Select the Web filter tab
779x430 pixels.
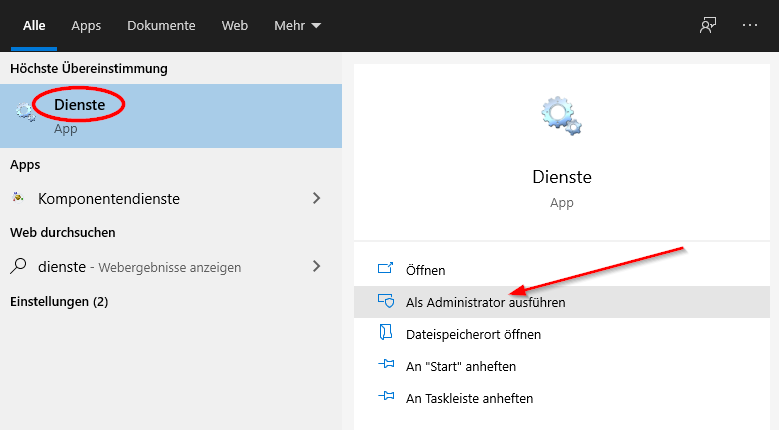tap(234, 25)
